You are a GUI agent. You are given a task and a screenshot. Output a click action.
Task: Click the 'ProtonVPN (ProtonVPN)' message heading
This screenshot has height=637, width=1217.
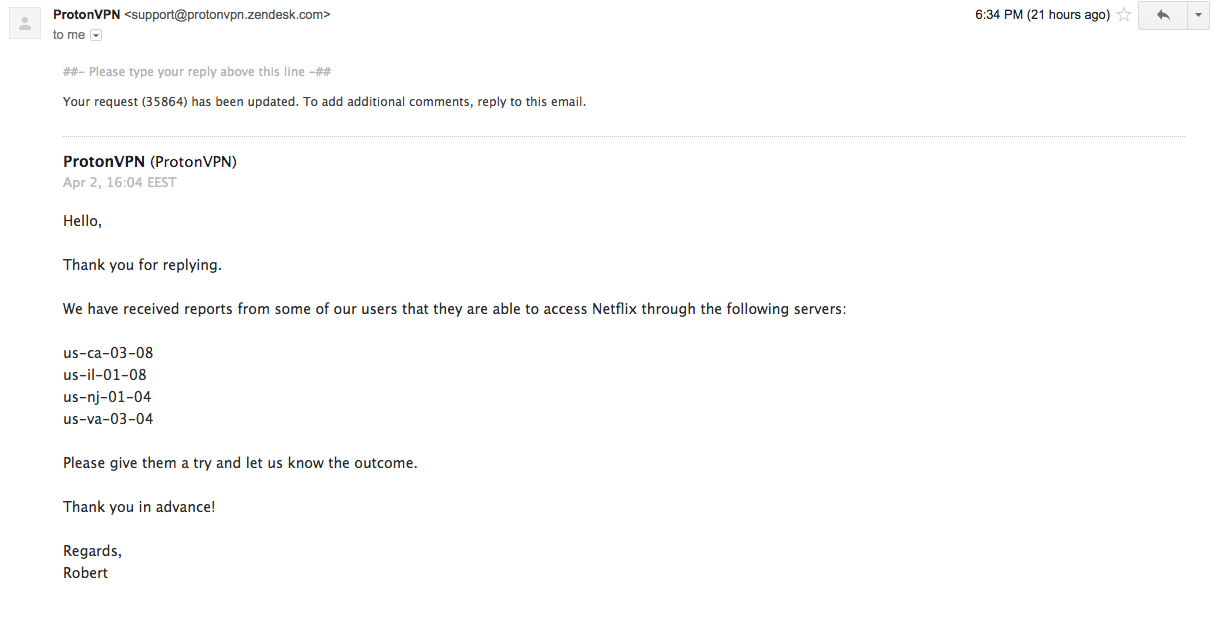tap(150, 161)
